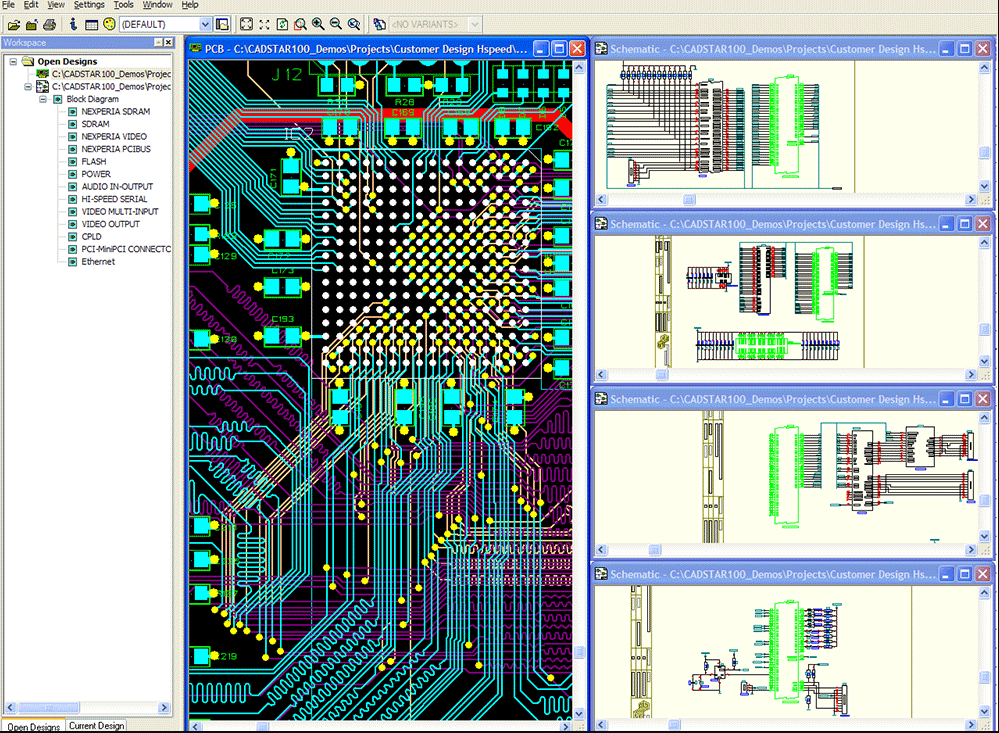Toggle the workspace window button beside DEFAULT
The height and width of the screenshot is (733, 999).
click(222, 24)
